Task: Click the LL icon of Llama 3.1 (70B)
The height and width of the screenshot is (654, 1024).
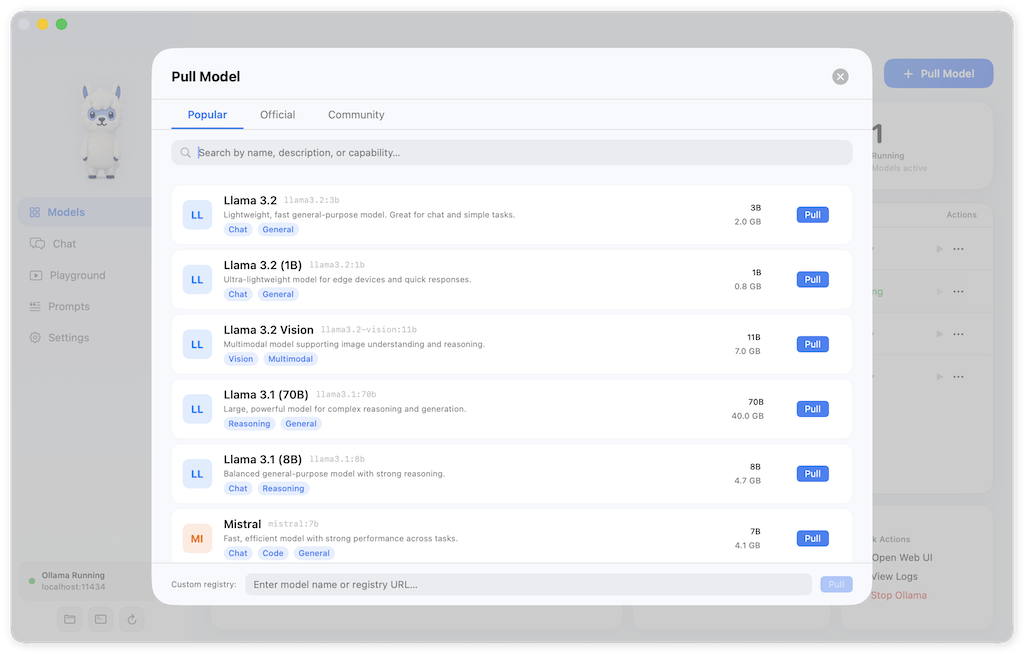Action: (x=197, y=409)
